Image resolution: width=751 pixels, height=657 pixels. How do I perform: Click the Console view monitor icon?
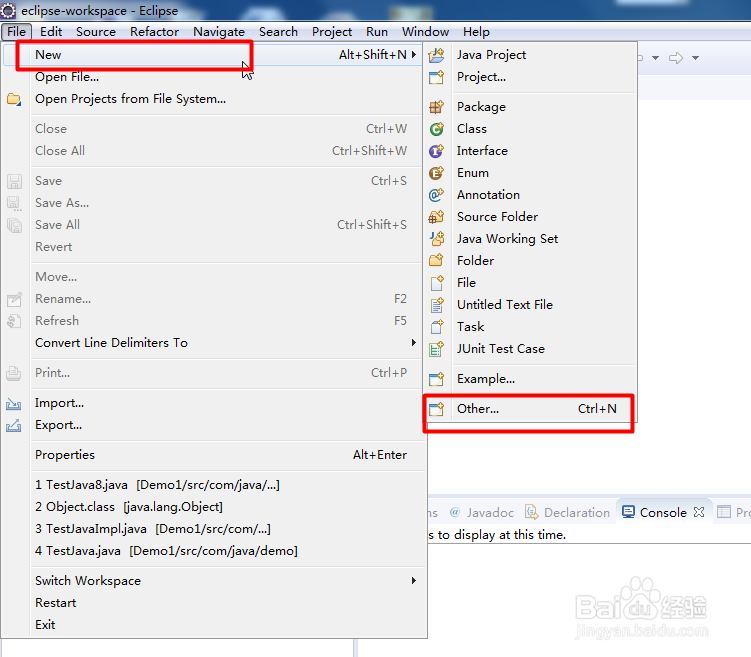[628, 512]
